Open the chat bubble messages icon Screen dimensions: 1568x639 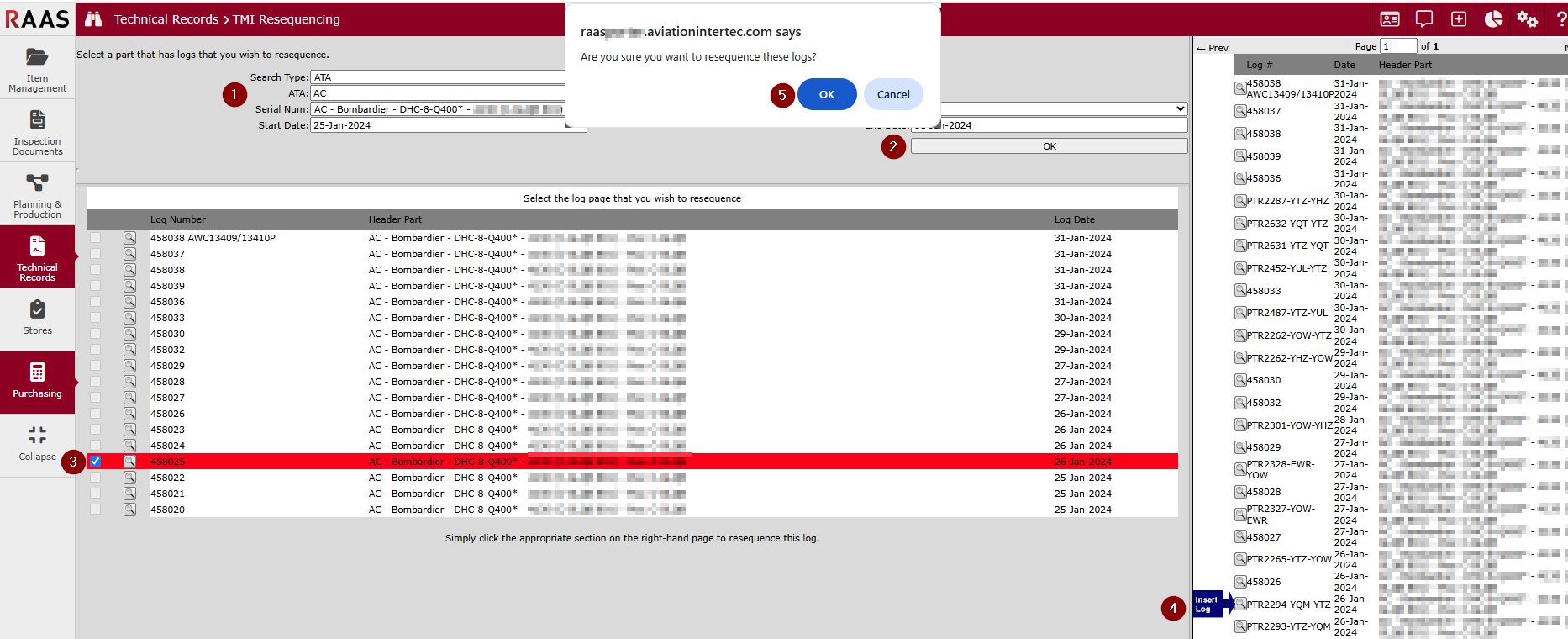point(1424,18)
